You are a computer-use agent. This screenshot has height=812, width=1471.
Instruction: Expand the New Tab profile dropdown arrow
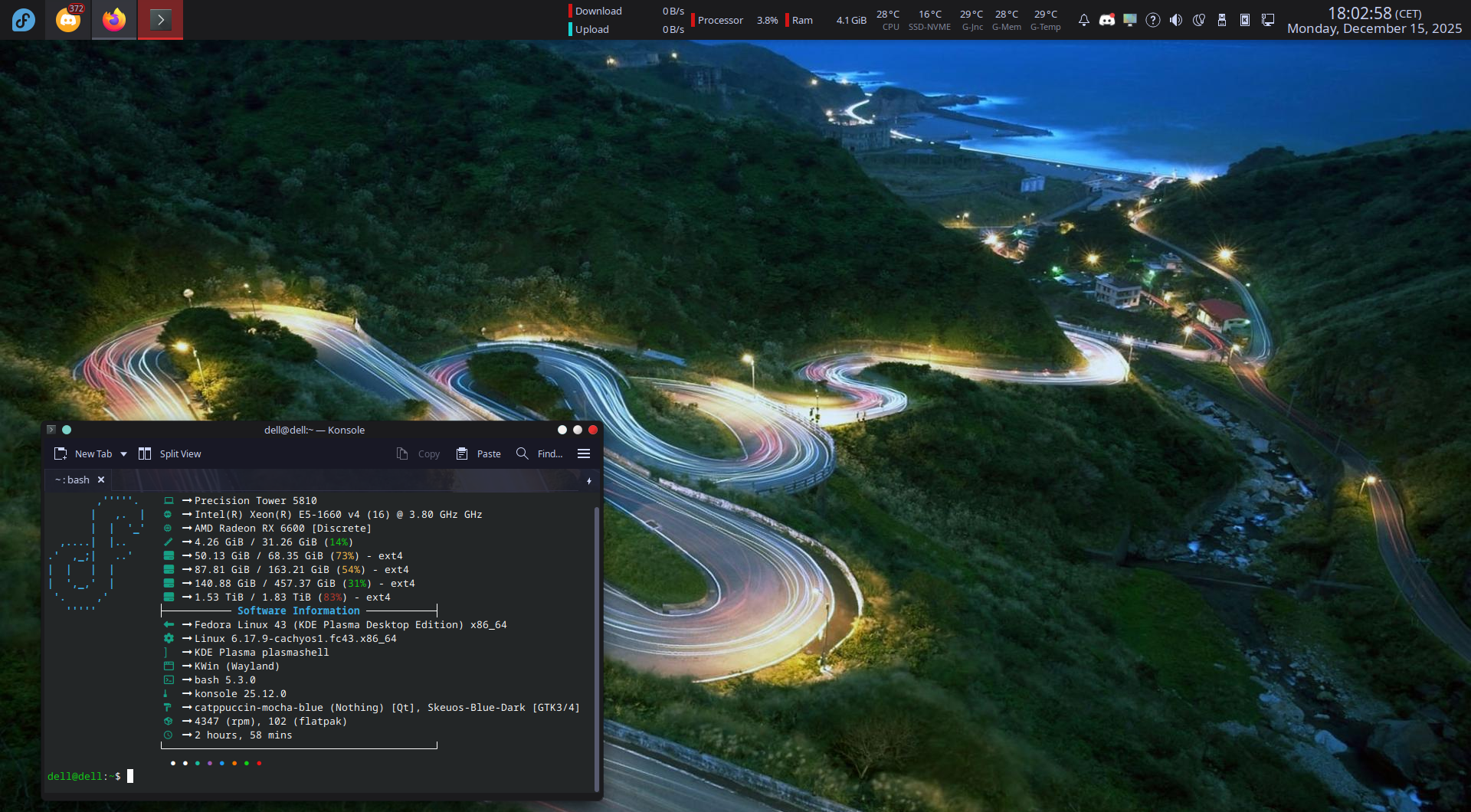click(123, 453)
